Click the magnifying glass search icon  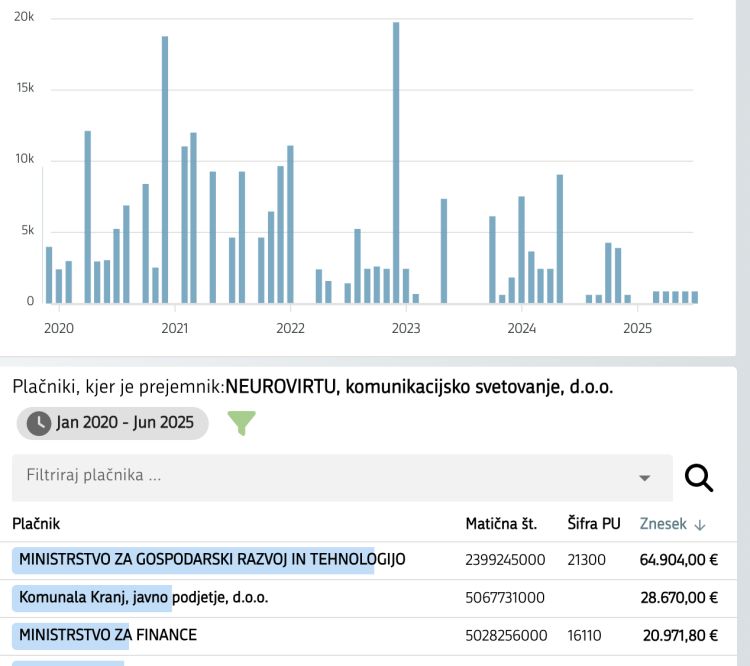coord(698,478)
